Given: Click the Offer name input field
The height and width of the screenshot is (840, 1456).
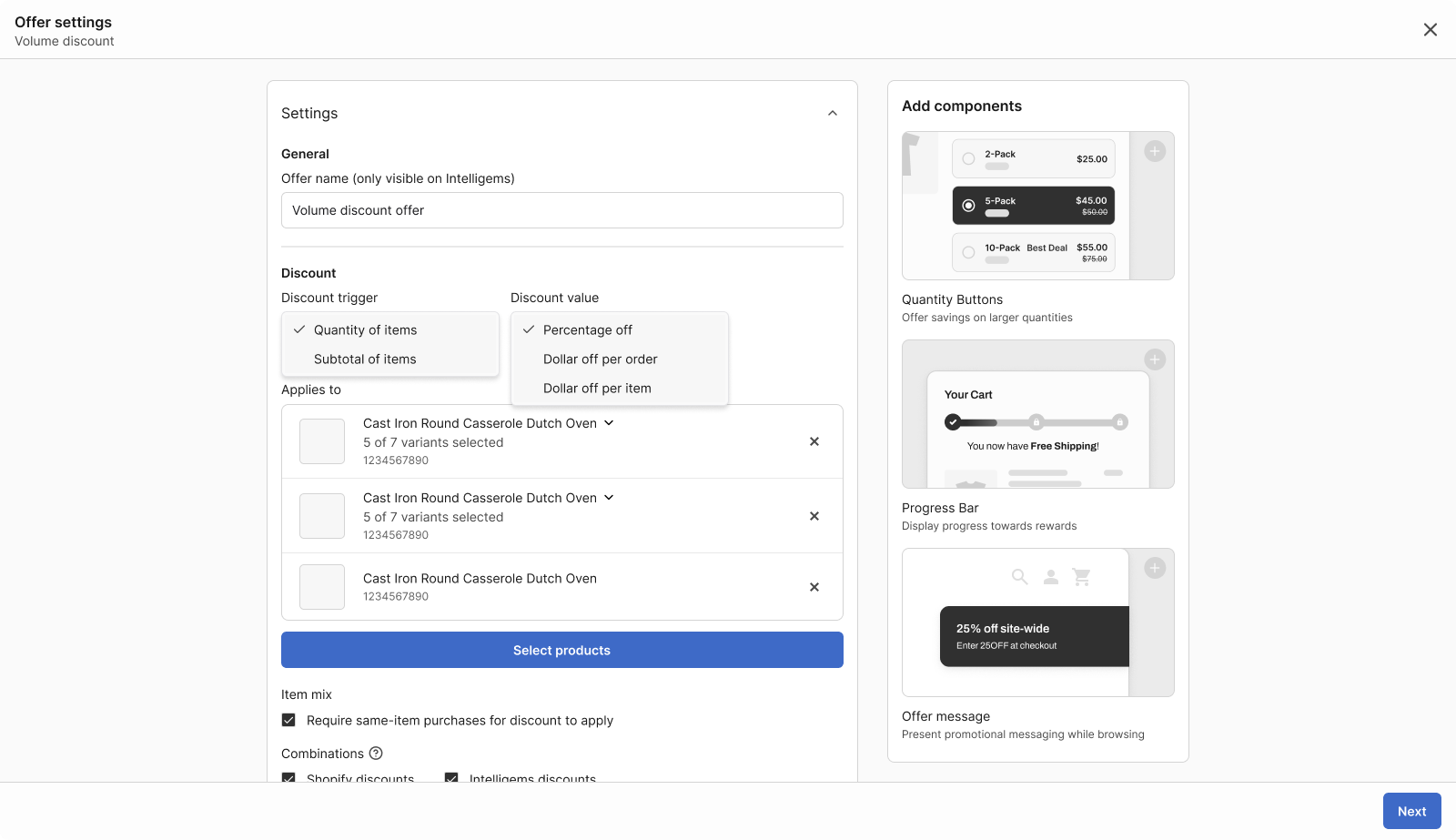Looking at the screenshot, I should (561, 210).
